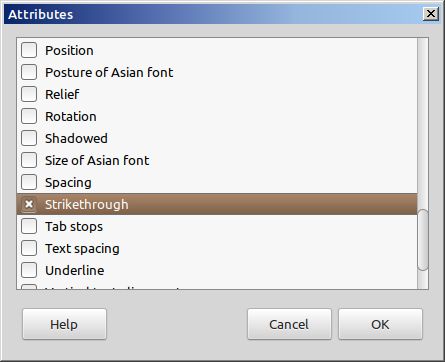This screenshot has height=362, width=445.
Task: Enable the Underline checkbox
Action: [x=29, y=270]
